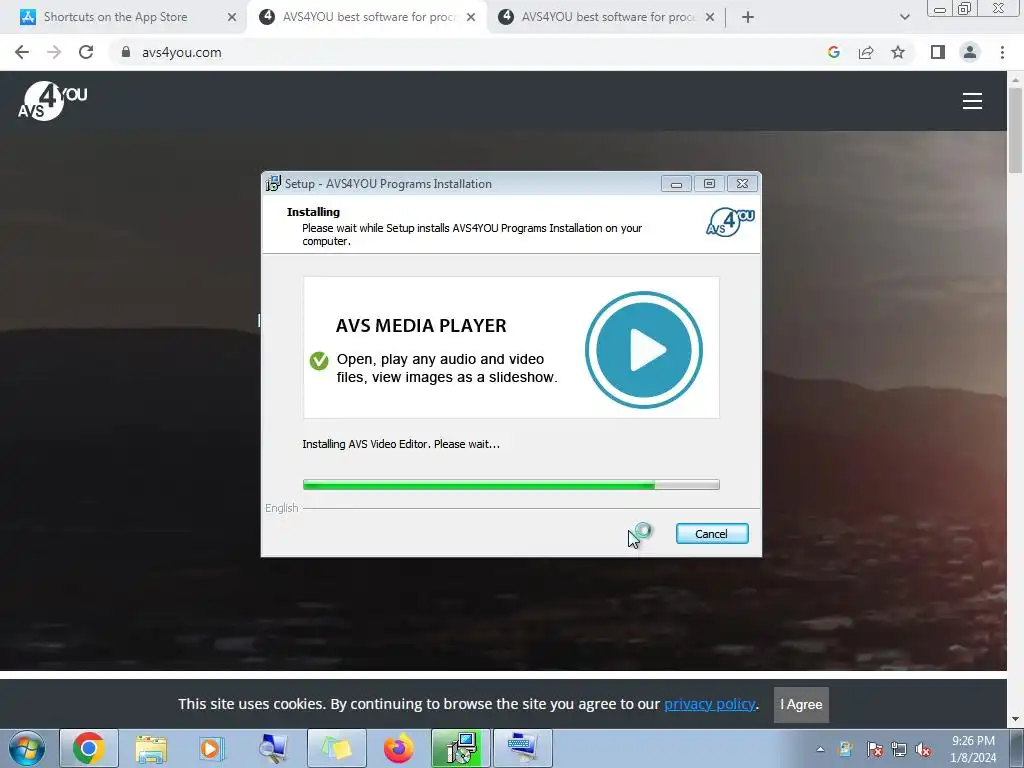Open the hamburger menu on AVS4YOU site

tap(972, 101)
